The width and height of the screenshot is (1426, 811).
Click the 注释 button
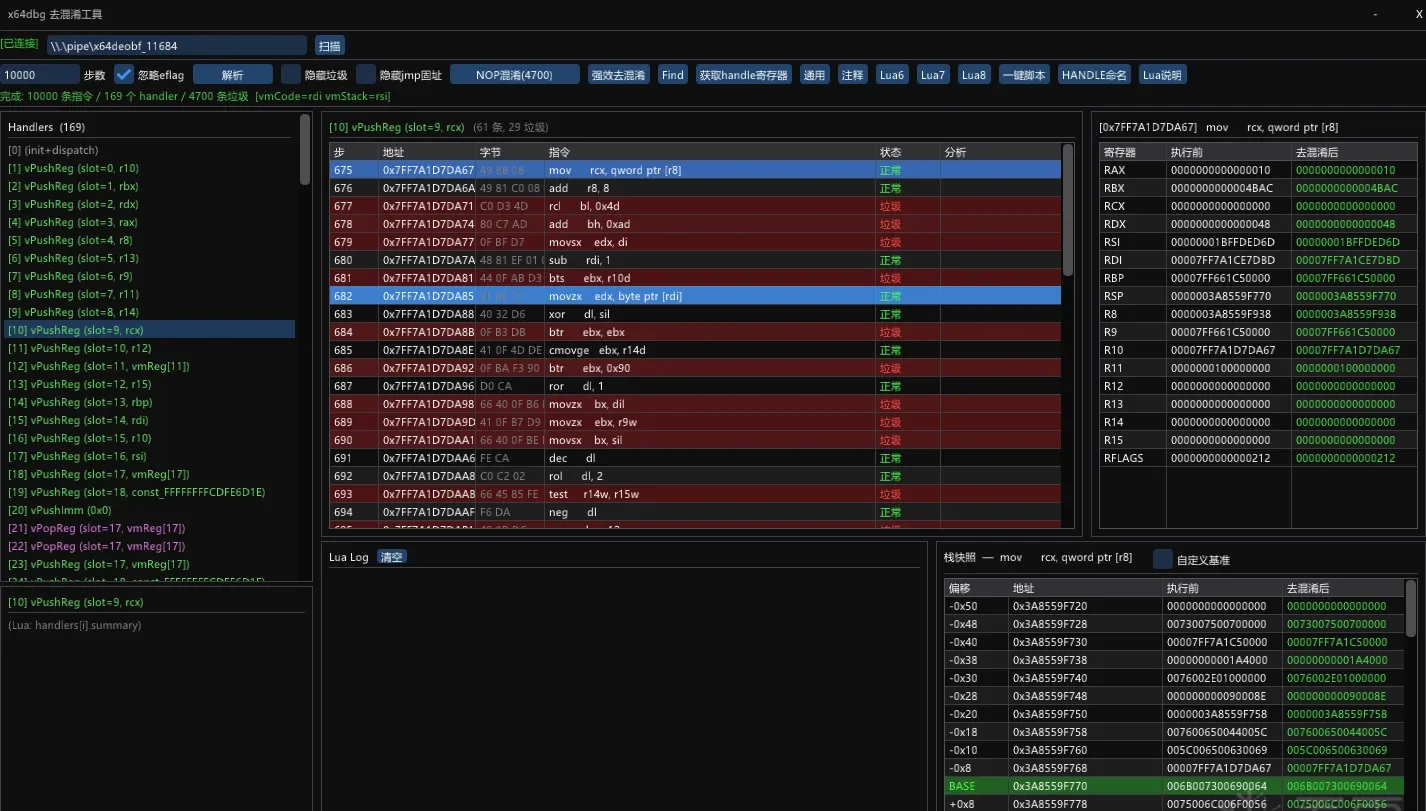click(x=853, y=75)
